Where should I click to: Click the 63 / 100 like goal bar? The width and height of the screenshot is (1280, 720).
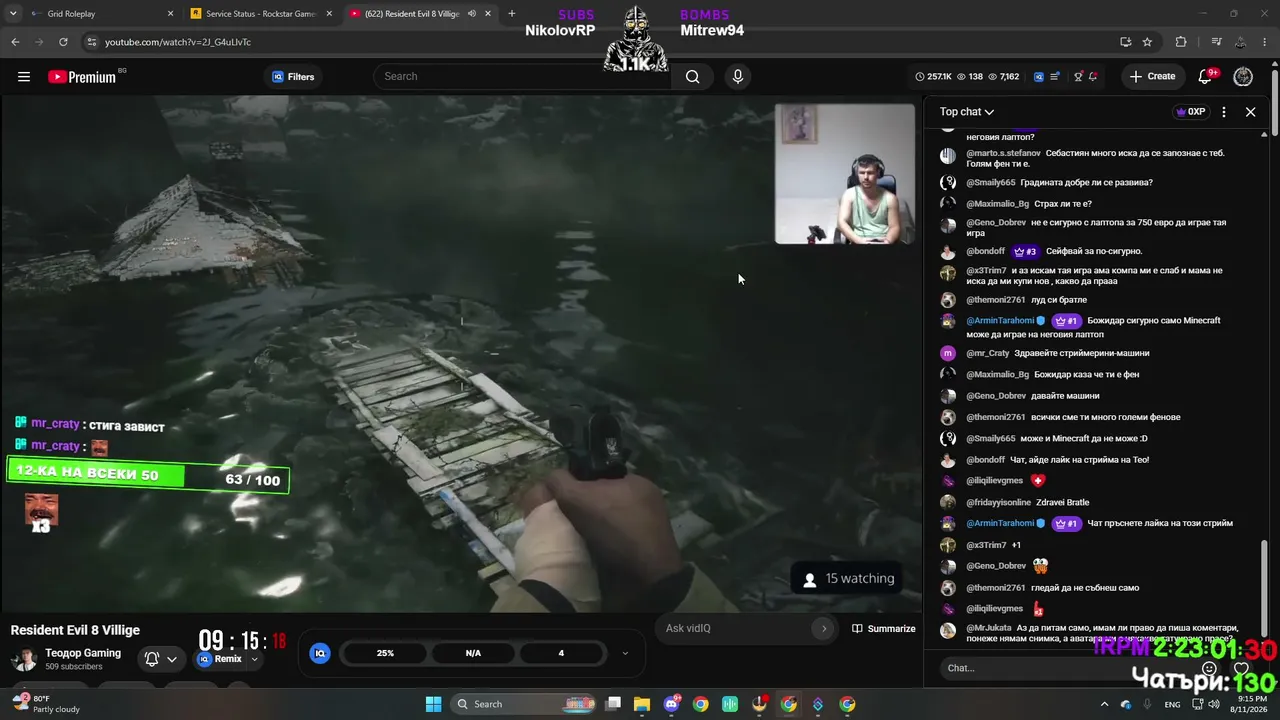click(x=148, y=477)
